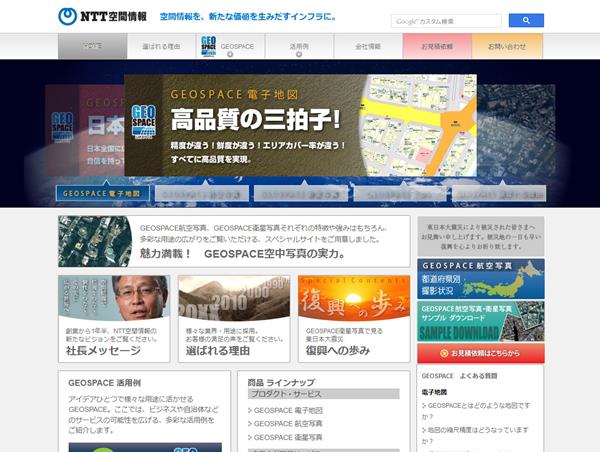Open the SAMPLE DOWNLOAD banner
The height and width of the screenshot is (452, 600).
pos(481,321)
